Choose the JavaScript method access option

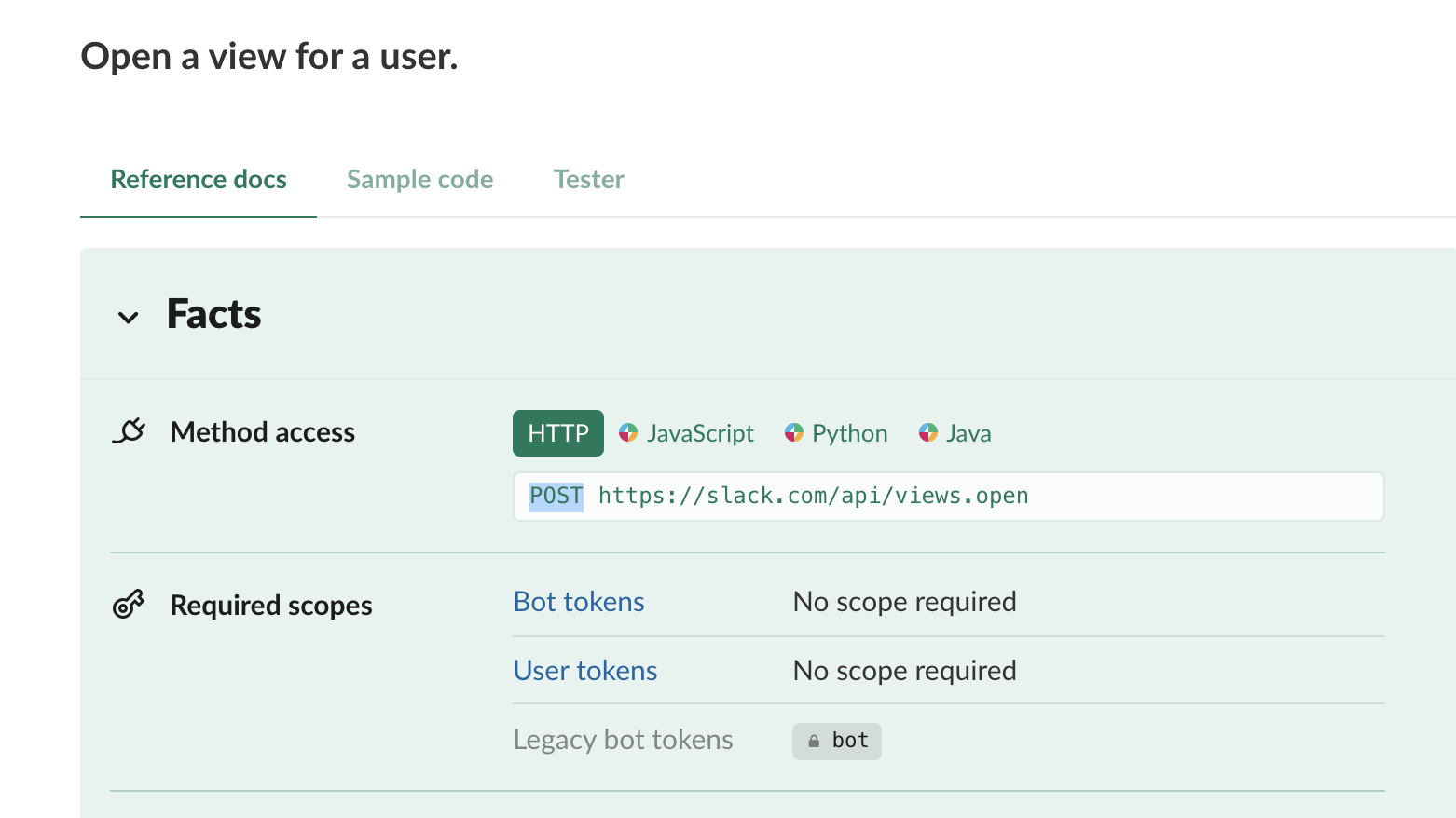pos(700,433)
